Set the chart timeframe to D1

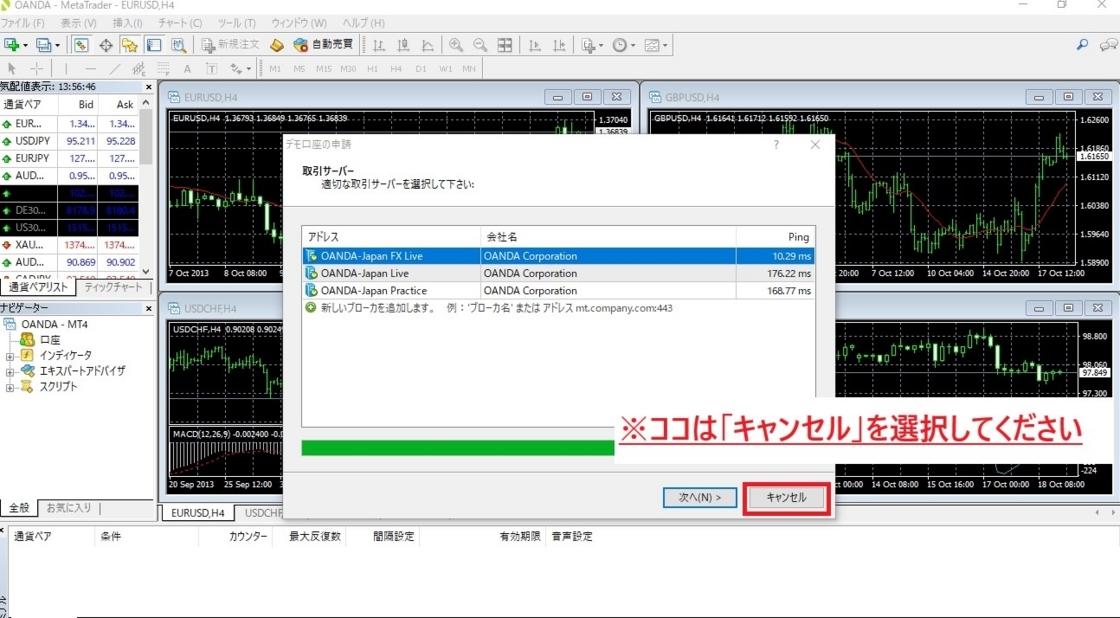tap(421, 69)
